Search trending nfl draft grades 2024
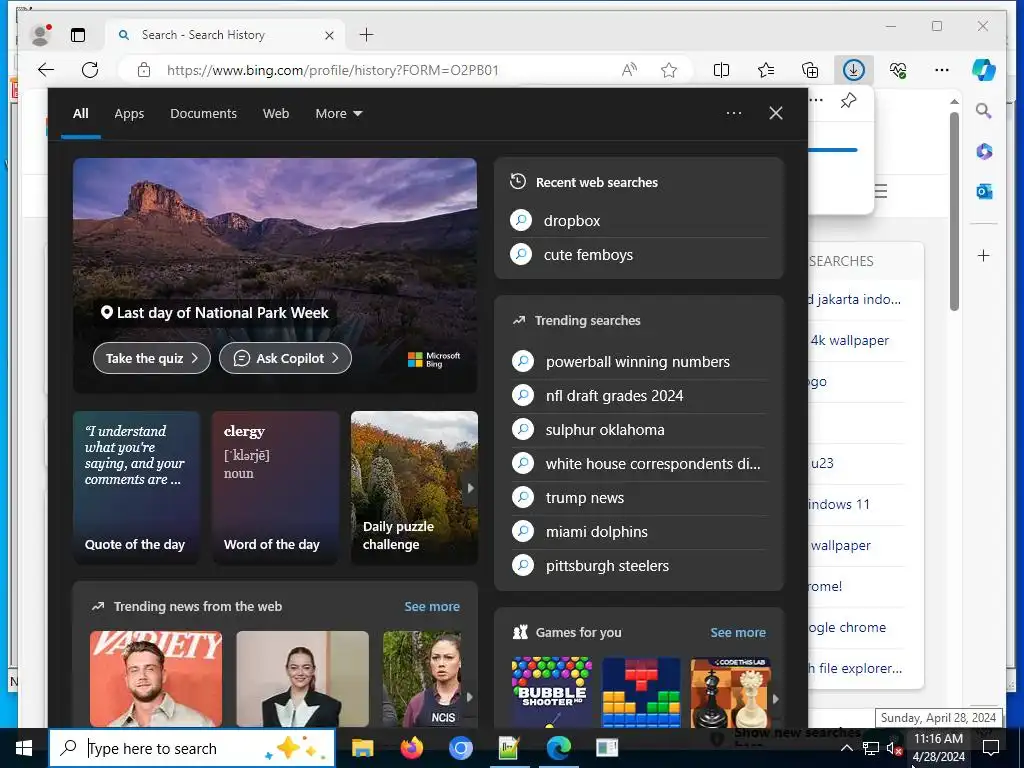 click(639, 396)
